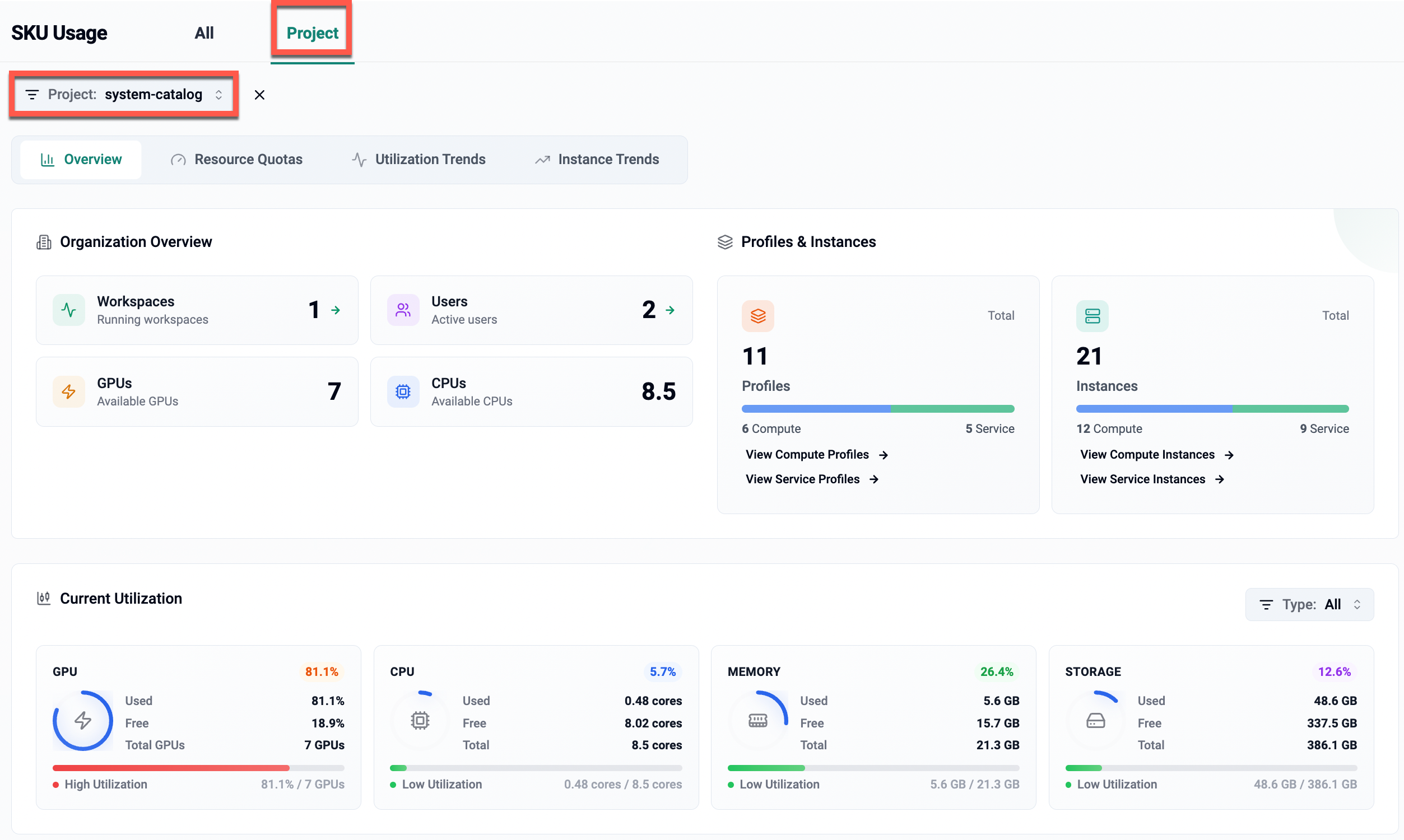Click the orange GPUs lightning icon
The image size is (1404, 840).
click(68, 391)
